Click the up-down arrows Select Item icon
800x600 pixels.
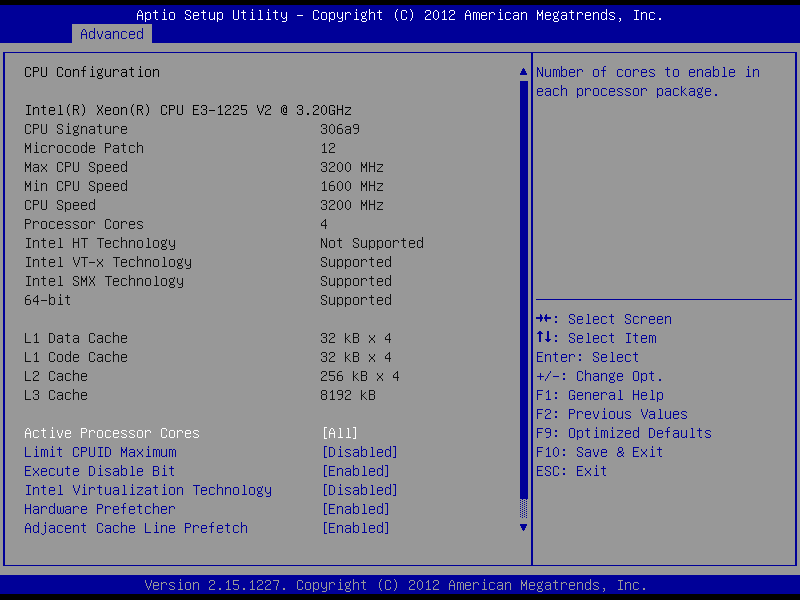543,337
